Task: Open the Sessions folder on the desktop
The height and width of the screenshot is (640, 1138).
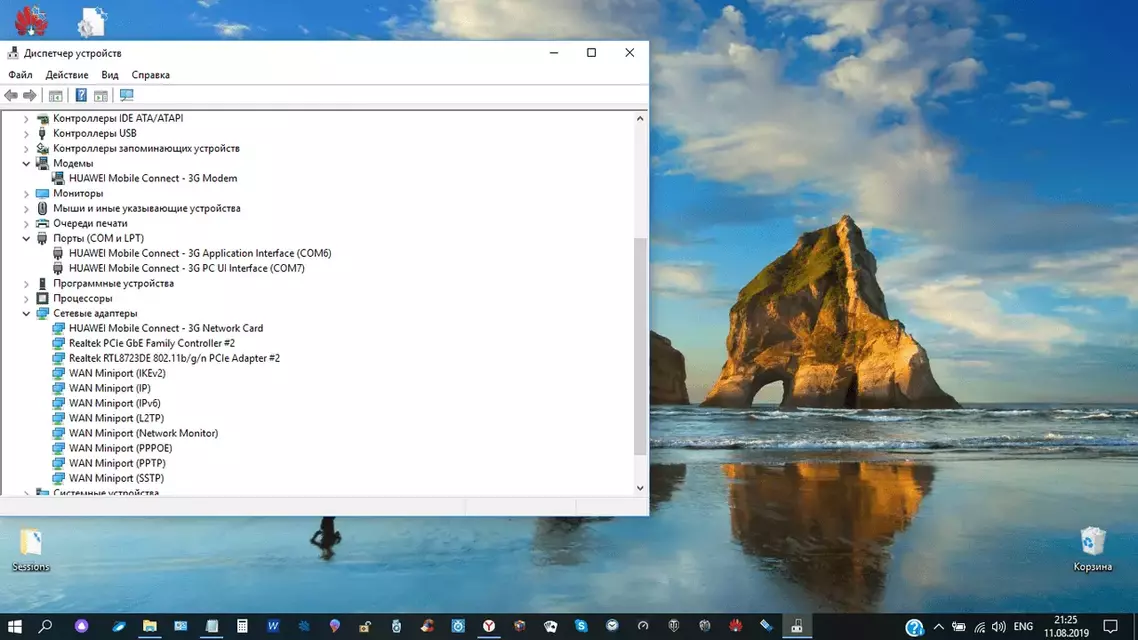Action: pyautogui.click(x=31, y=549)
